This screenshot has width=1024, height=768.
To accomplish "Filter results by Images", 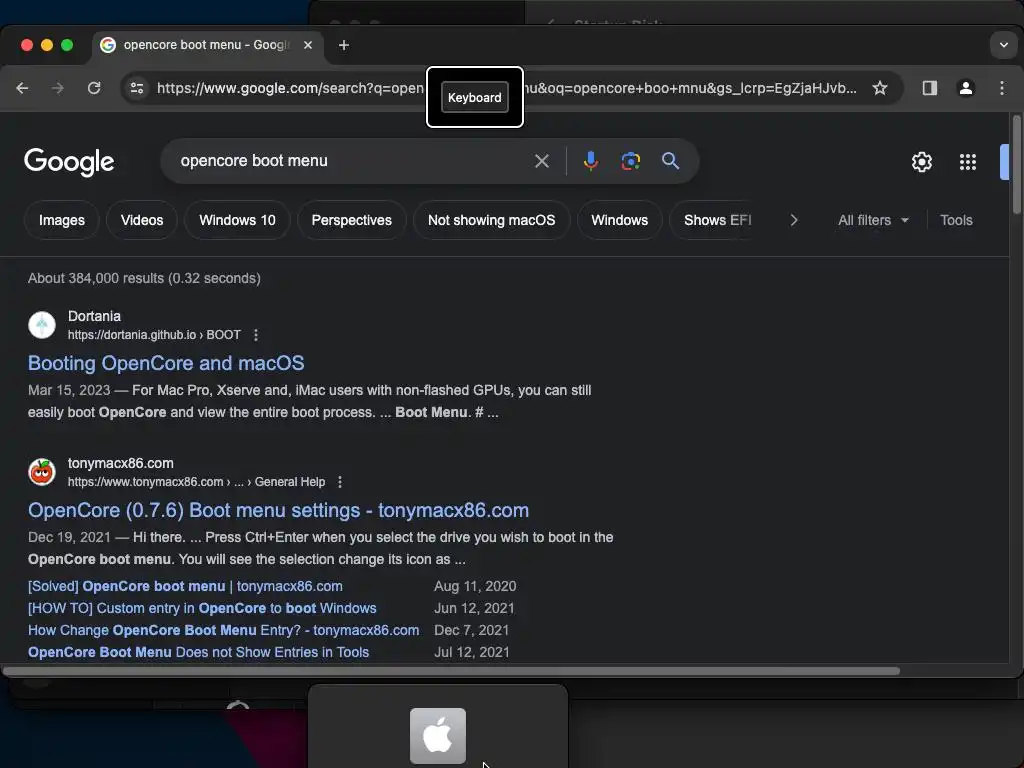I will [x=62, y=220].
